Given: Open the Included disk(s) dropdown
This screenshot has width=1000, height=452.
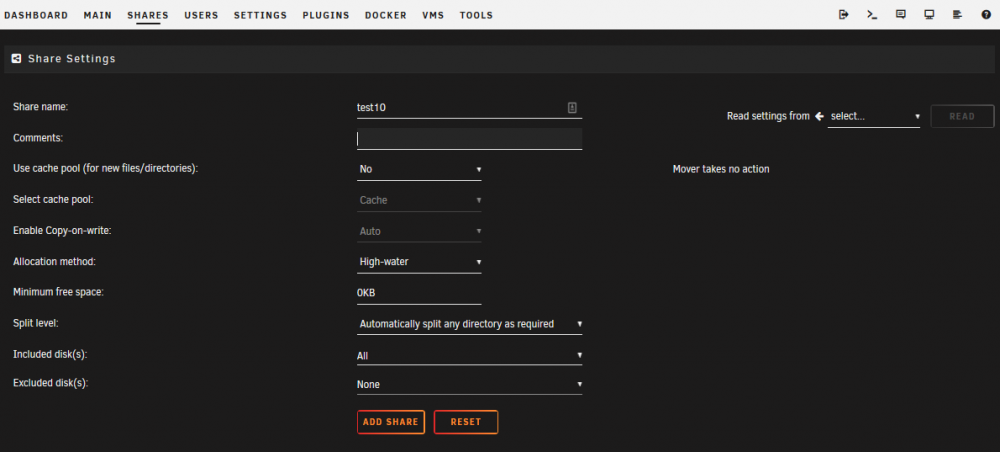Looking at the screenshot, I should point(469,355).
